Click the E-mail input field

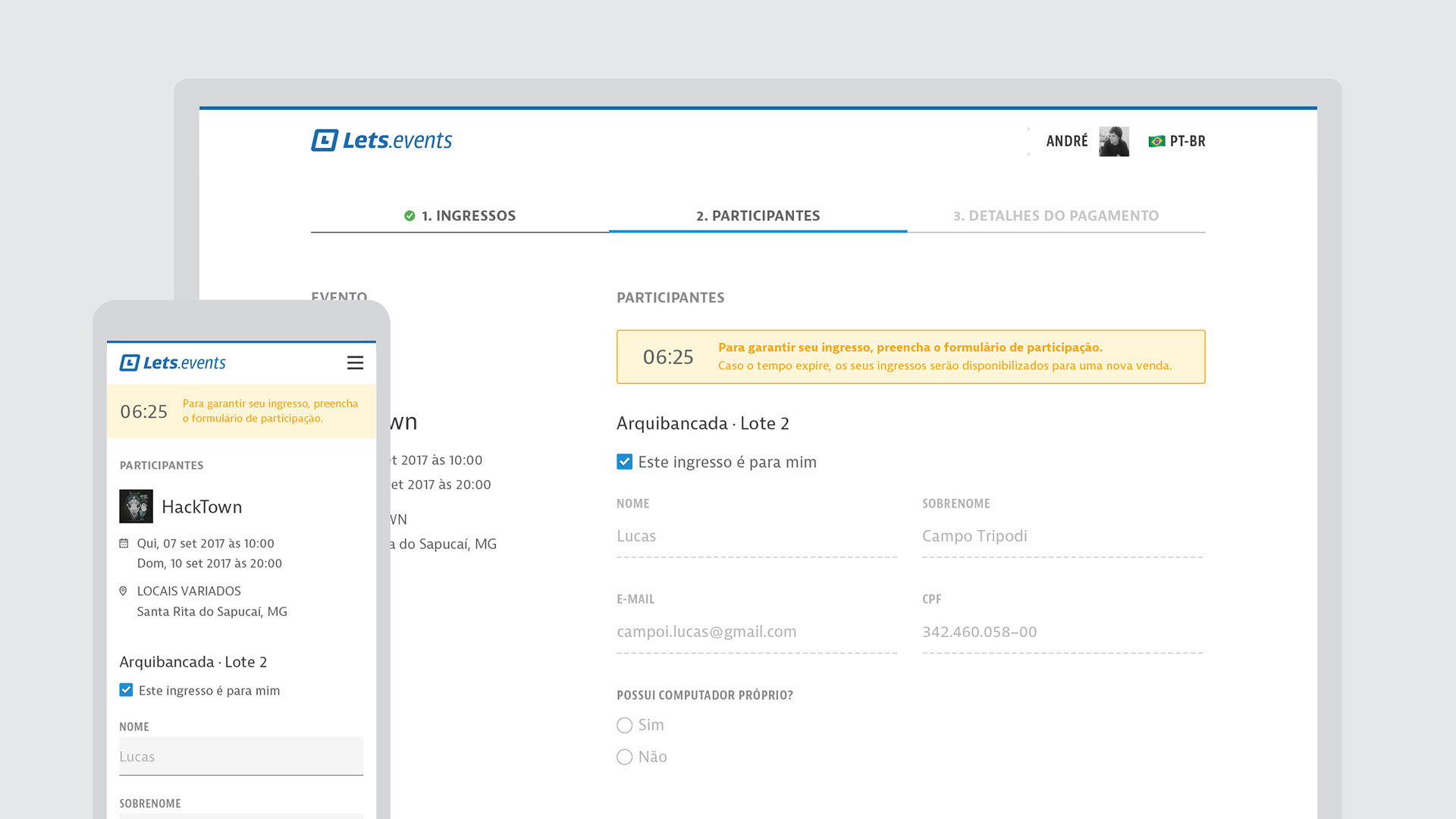pos(756,632)
